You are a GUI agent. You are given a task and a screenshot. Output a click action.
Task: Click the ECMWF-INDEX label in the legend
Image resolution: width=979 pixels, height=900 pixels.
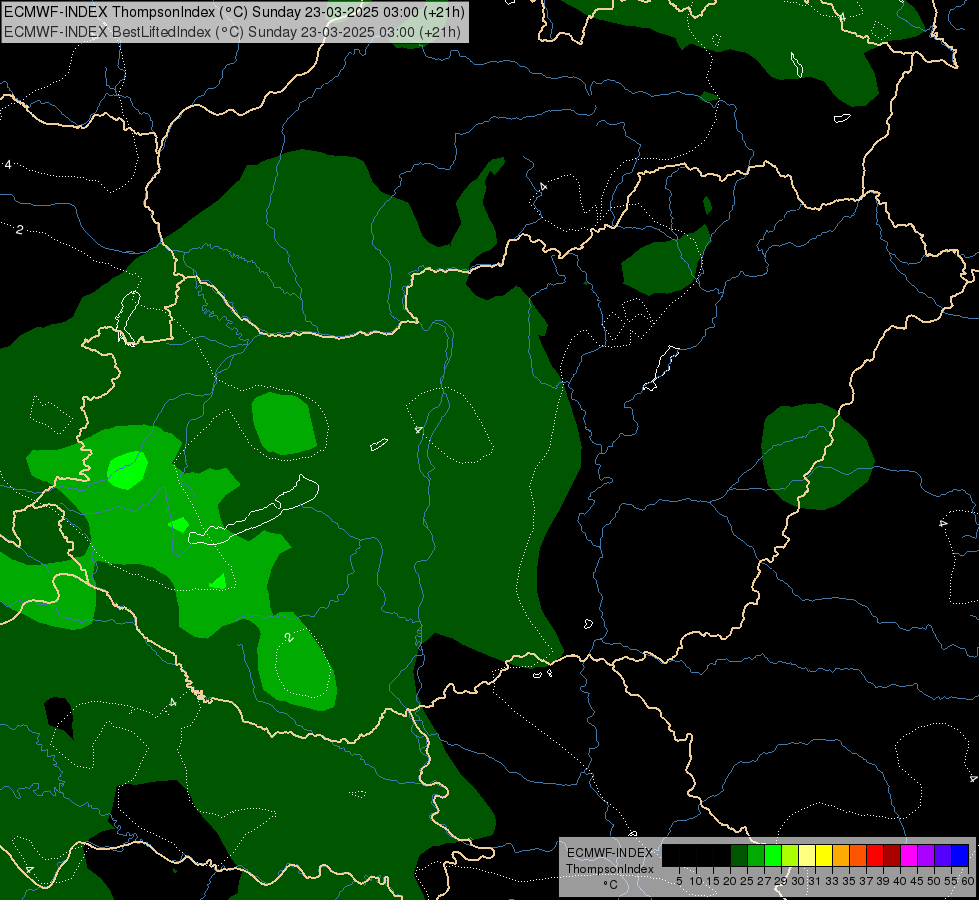(x=610, y=853)
